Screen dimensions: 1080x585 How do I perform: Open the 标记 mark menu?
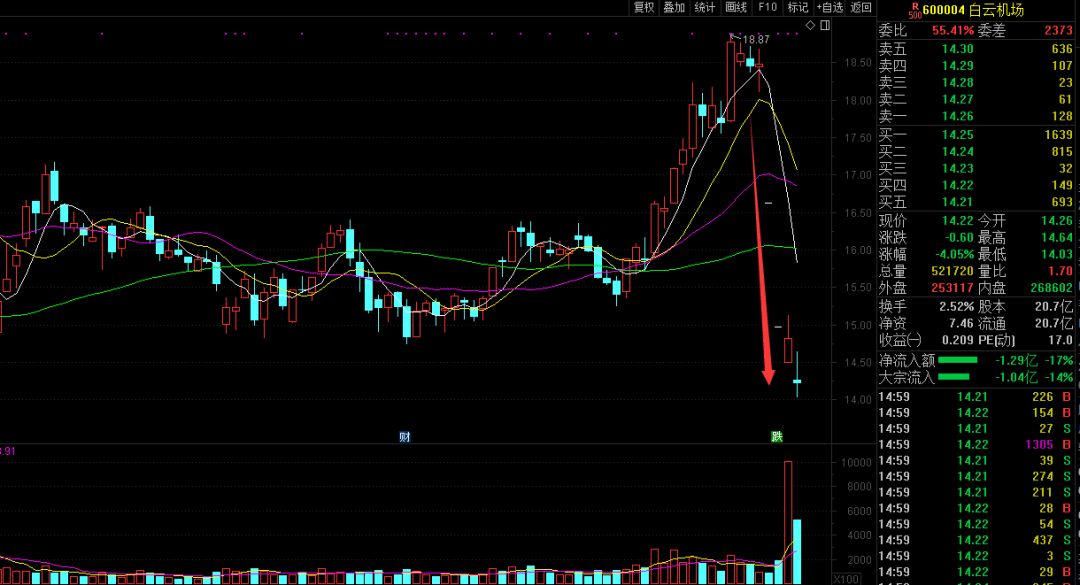pos(797,7)
